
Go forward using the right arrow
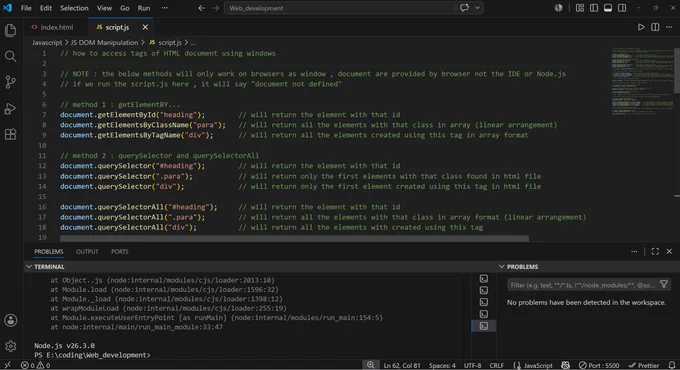tap(216, 8)
